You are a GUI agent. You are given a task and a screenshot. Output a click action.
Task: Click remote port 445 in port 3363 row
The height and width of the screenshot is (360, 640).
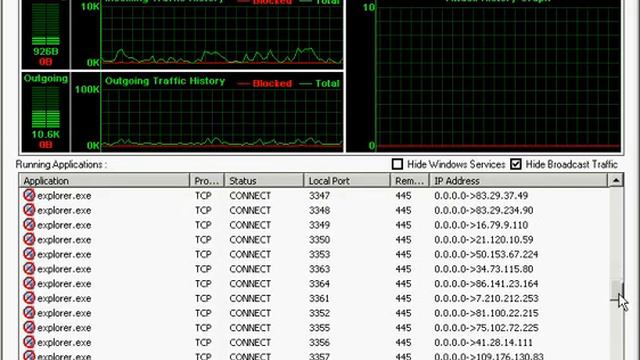click(x=403, y=269)
